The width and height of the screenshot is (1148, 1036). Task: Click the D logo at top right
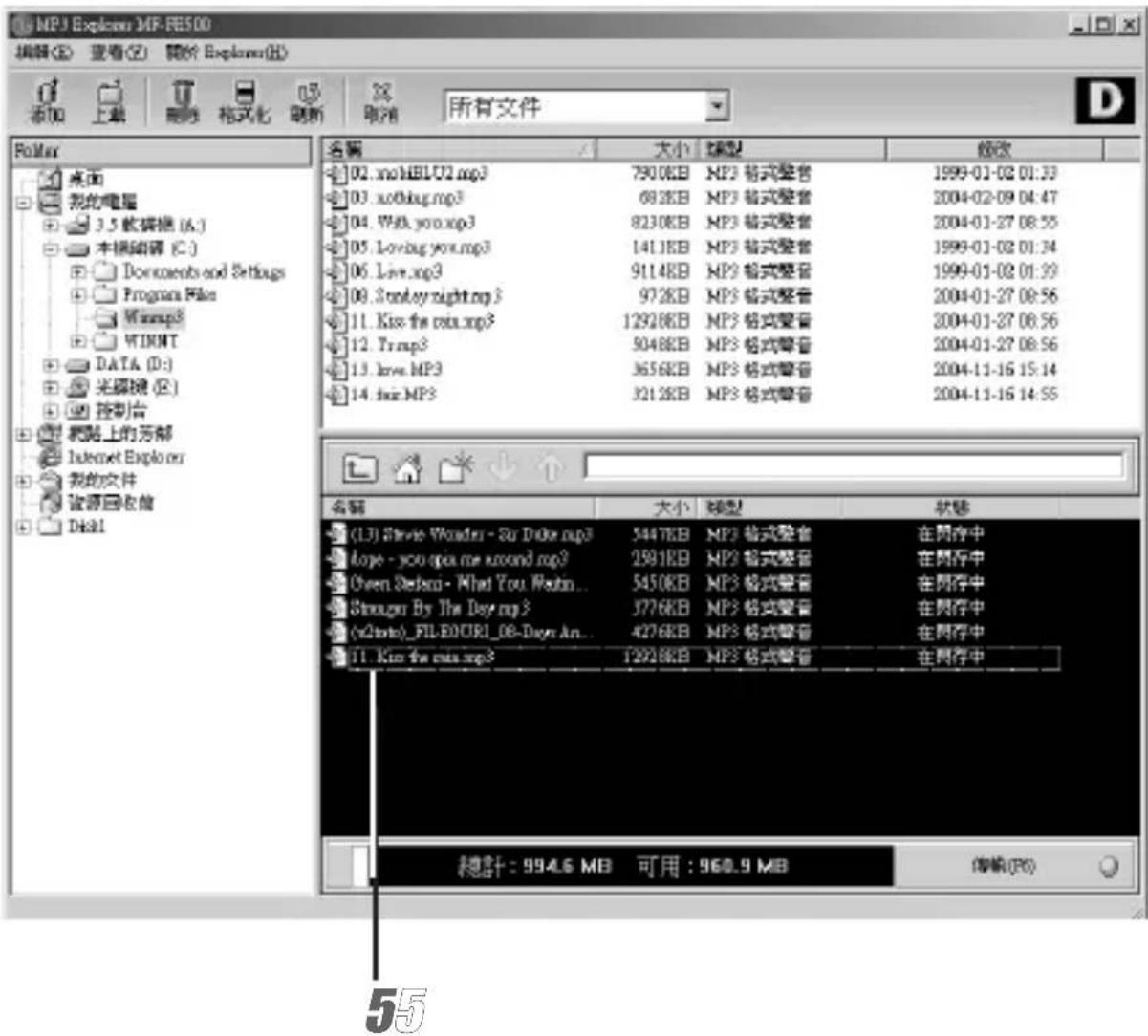pos(1104,101)
